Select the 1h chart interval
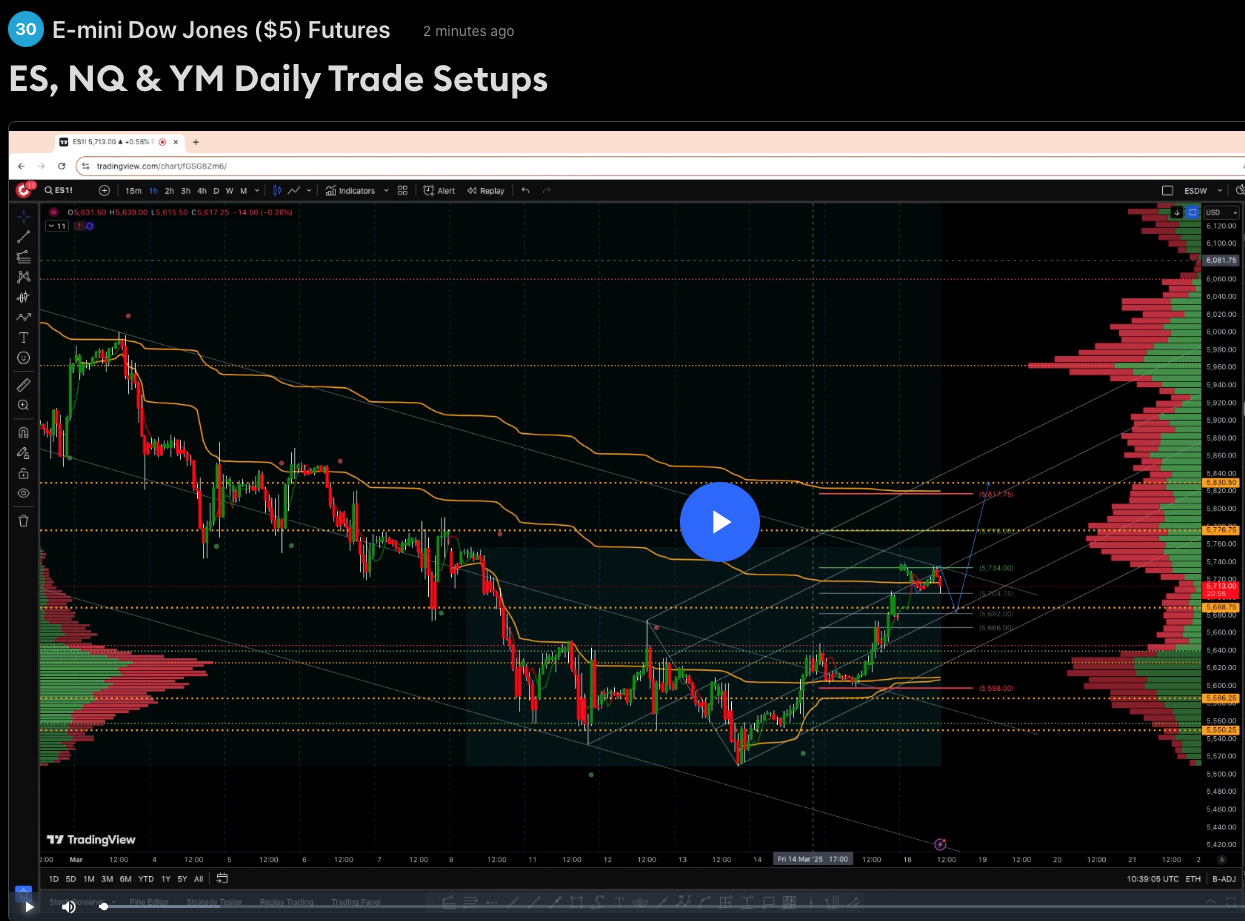 pos(154,190)
